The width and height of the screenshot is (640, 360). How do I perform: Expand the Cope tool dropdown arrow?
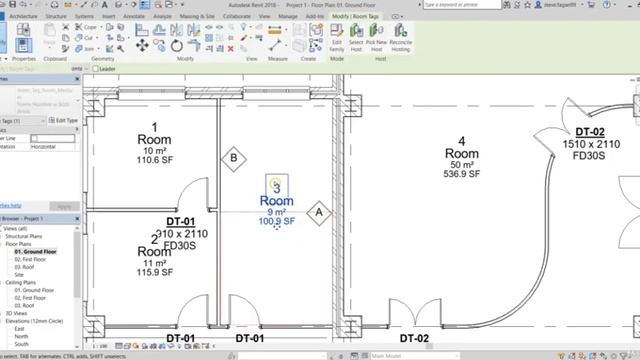point(101,27)
